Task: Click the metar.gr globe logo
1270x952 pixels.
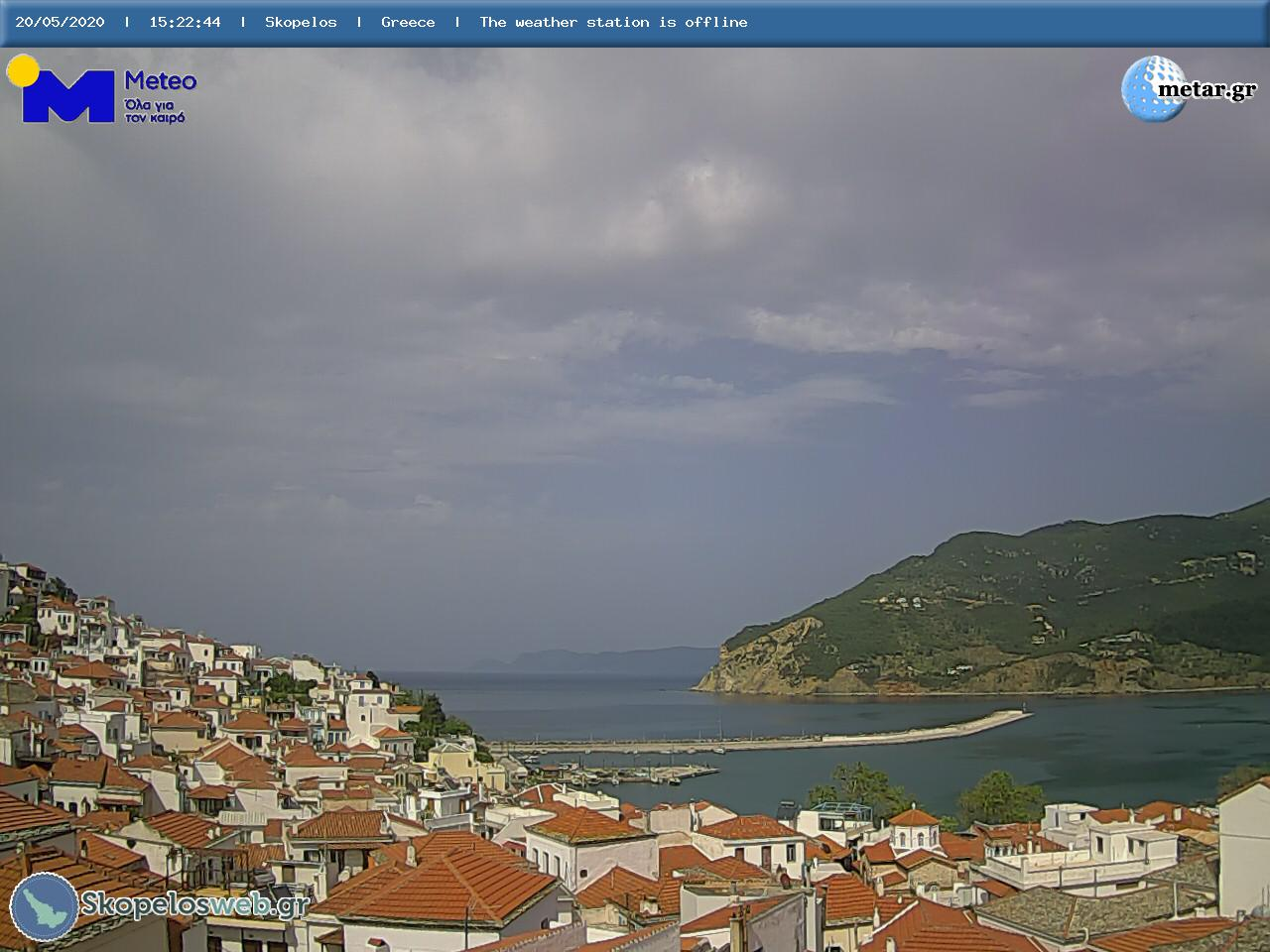Action: [1153, 89]
